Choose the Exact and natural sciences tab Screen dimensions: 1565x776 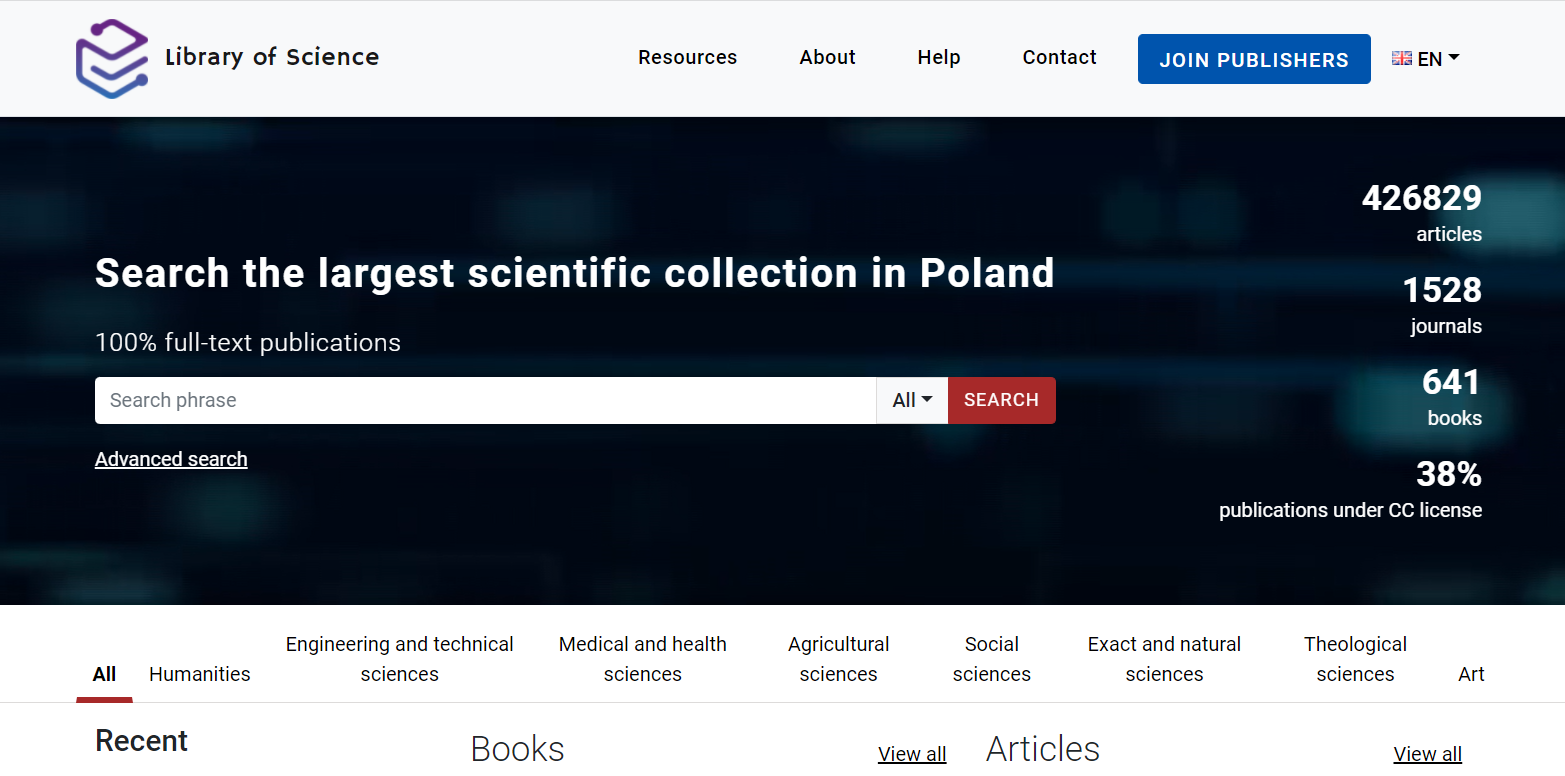coord(1164,659)
